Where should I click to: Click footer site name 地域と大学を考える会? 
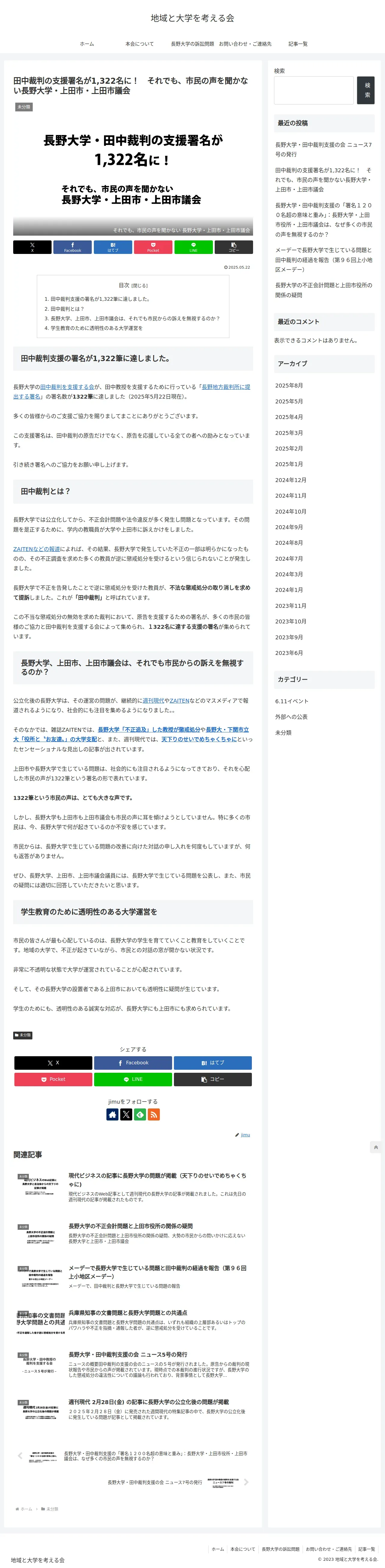click(x=37, y=1560)
